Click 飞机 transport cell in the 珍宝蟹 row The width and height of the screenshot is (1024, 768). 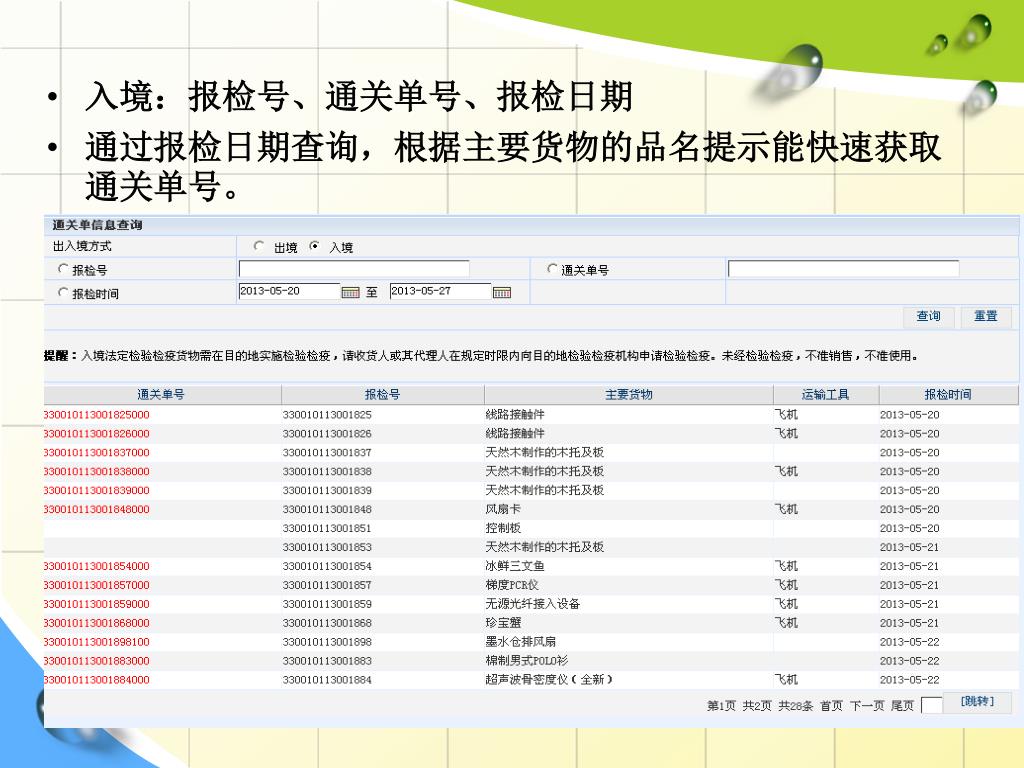(786, 623)
